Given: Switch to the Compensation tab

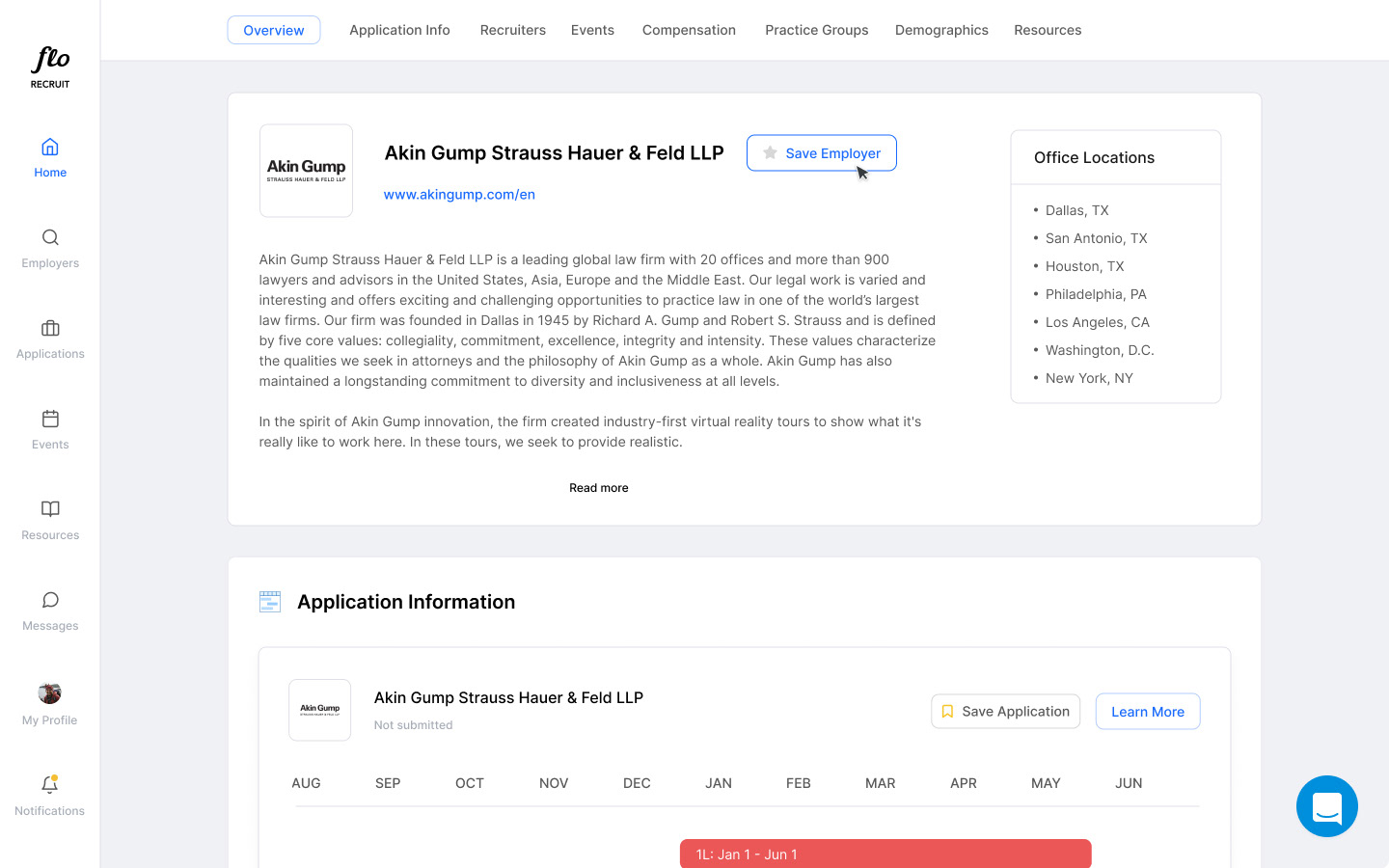Looking at the screenshot, I should tap(689, 30).
